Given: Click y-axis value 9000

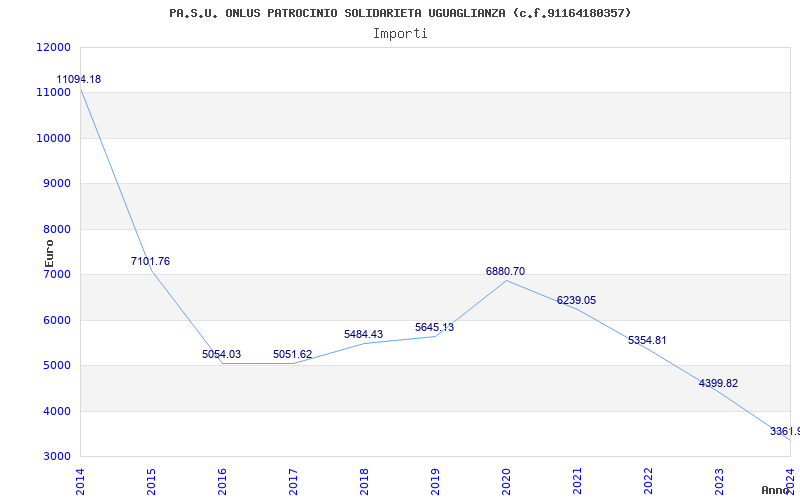Looking at the screenshot, I should click(x=56, y=184).
